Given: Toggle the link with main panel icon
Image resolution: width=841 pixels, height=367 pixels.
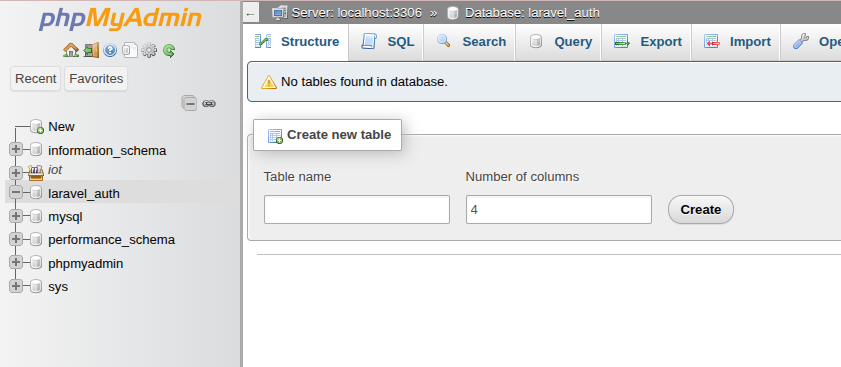Looking at the screenshot, I should [209, 104].
